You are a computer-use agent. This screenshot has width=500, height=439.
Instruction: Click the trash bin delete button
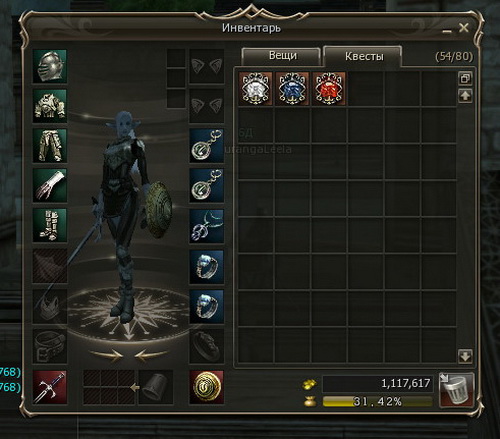coord(456,390)
